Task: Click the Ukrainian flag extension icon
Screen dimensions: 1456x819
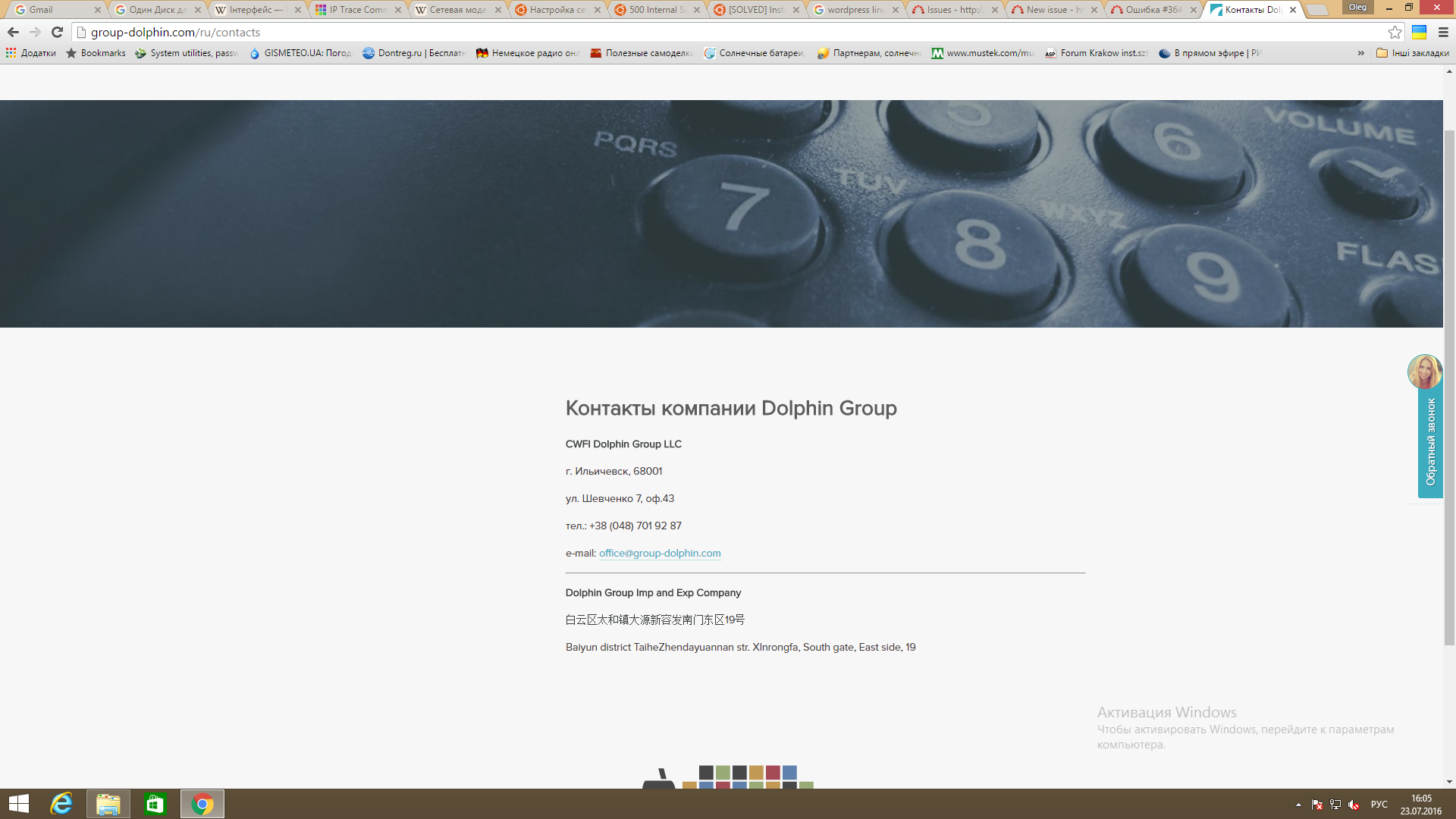Action: pos(1419,32)
